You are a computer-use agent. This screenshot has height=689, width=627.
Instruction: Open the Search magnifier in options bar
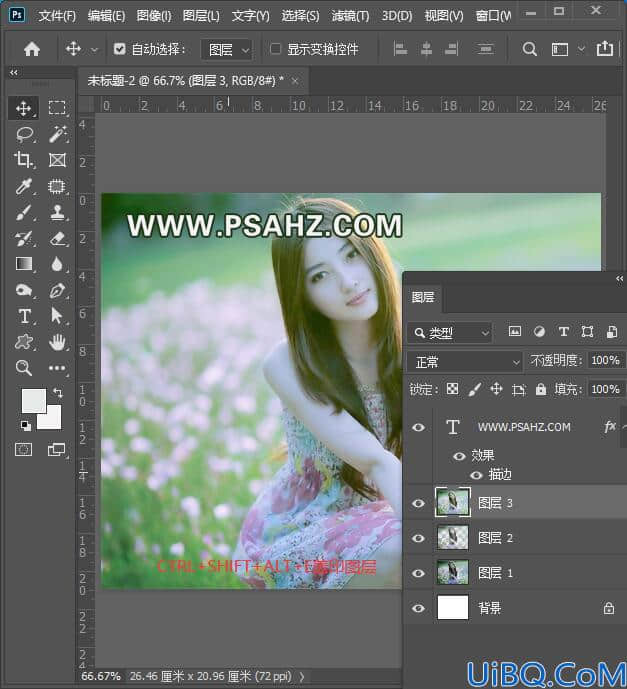point(529,49)
